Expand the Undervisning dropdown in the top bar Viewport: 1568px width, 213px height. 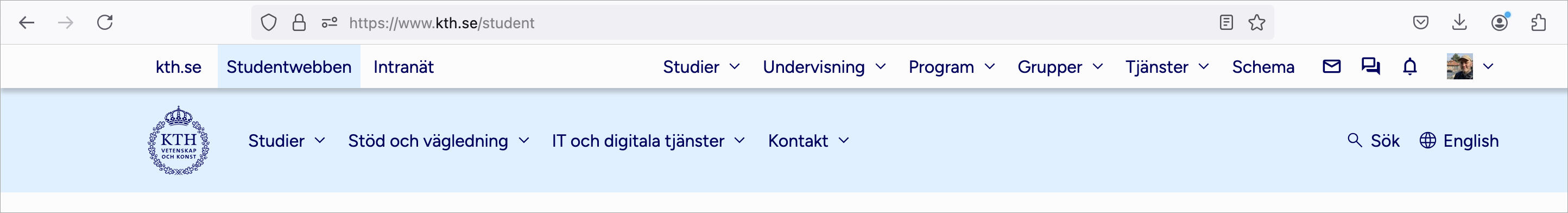click(x=824, y=66)
